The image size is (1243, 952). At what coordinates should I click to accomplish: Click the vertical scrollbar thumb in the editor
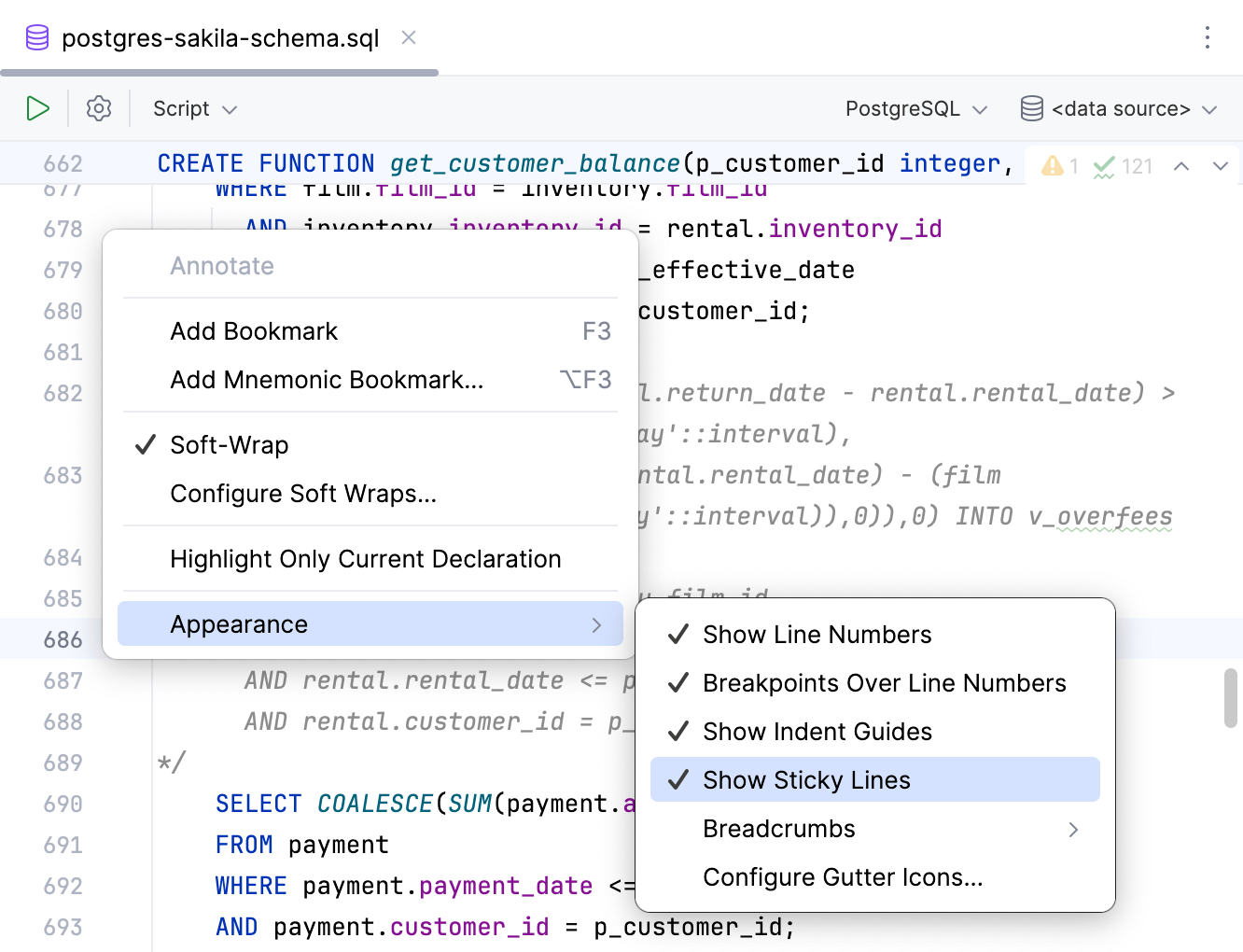click(x=1231, y=698)
